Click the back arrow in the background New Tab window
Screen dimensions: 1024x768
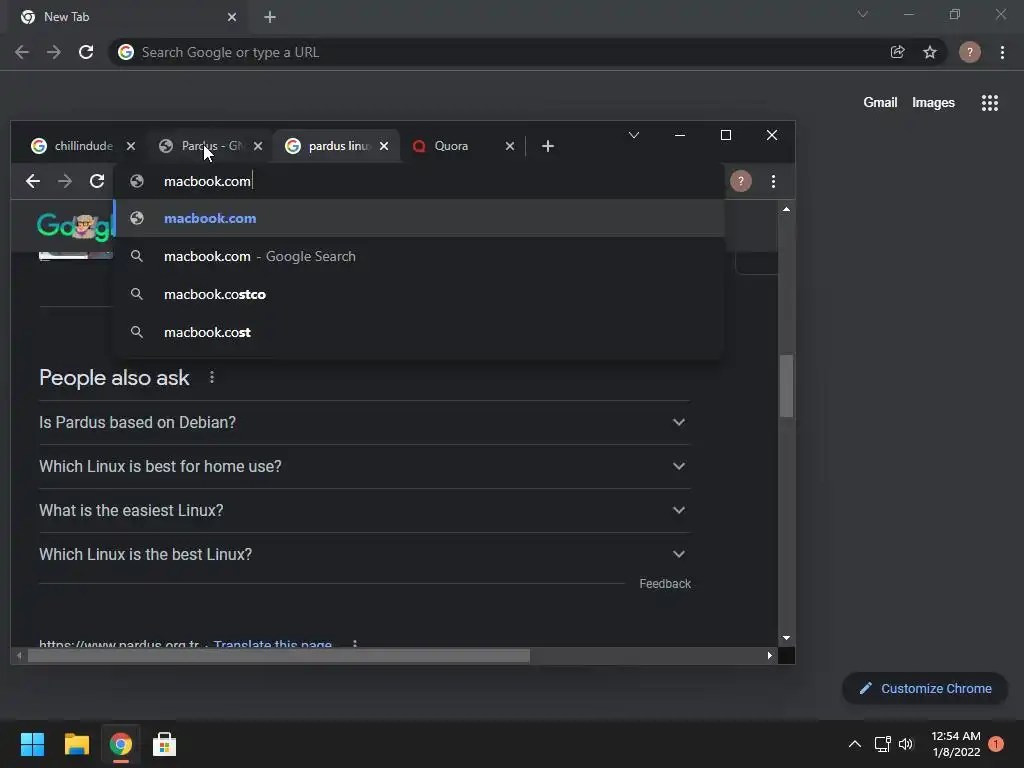pyautogui.click(x=22, y=52)
